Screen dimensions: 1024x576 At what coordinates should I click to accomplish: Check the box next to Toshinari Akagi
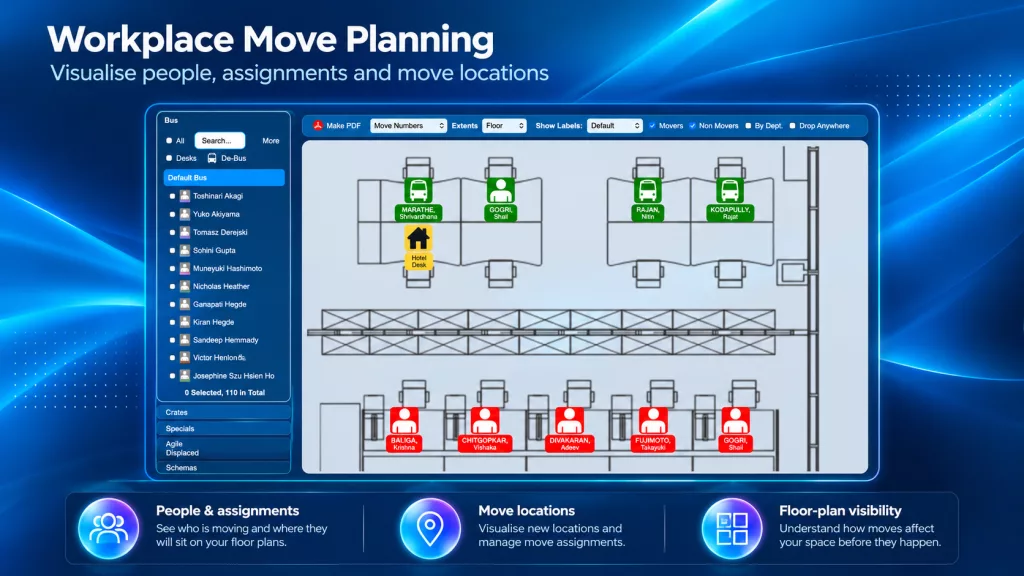(172, 196)
